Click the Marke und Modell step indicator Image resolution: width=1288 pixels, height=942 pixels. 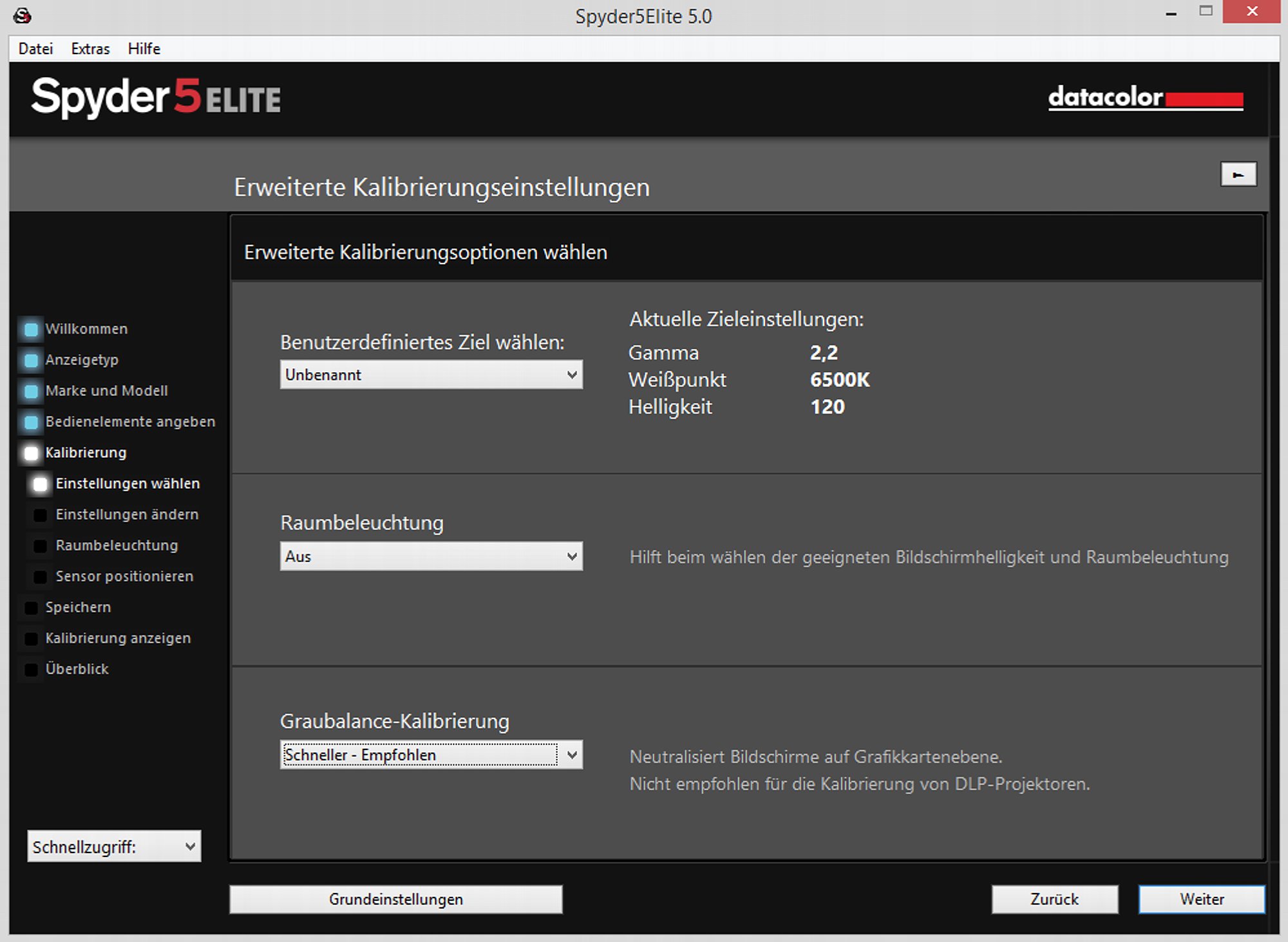point(30,391)
